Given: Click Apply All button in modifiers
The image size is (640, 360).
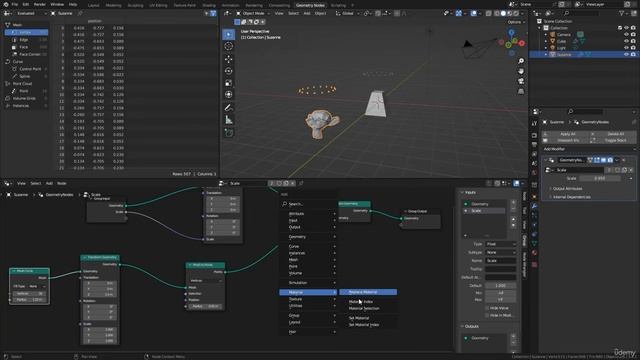Looking at the screenshot, I should (564, 134).
